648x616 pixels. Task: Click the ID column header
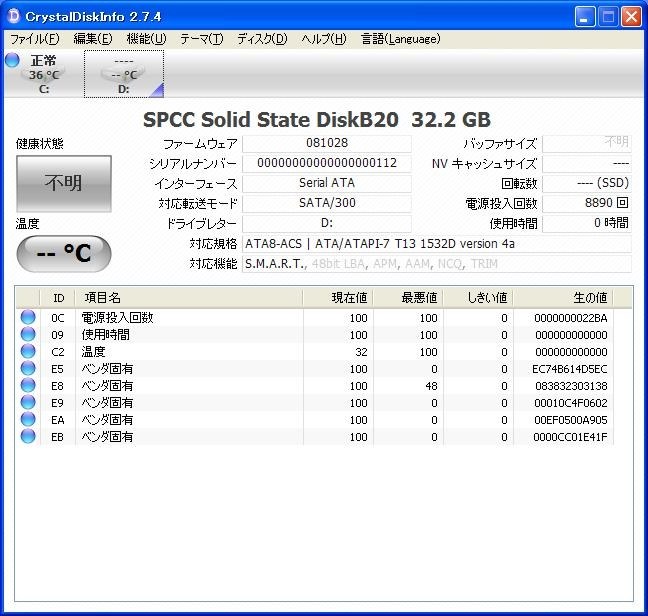click(58, 297)
